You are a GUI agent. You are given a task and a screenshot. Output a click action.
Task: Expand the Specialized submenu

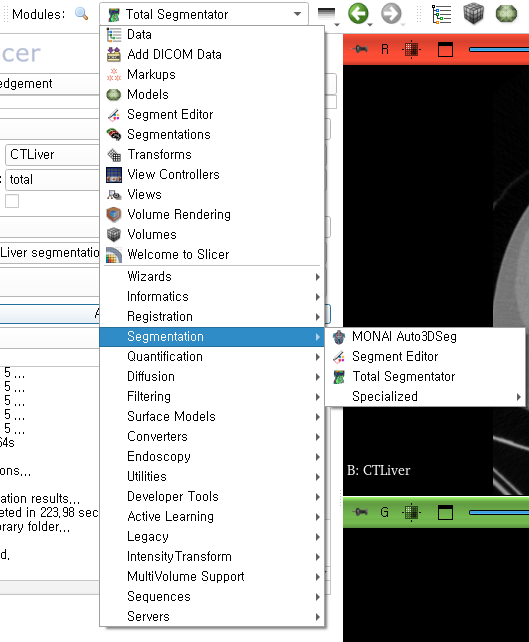[x=425, y=397]
